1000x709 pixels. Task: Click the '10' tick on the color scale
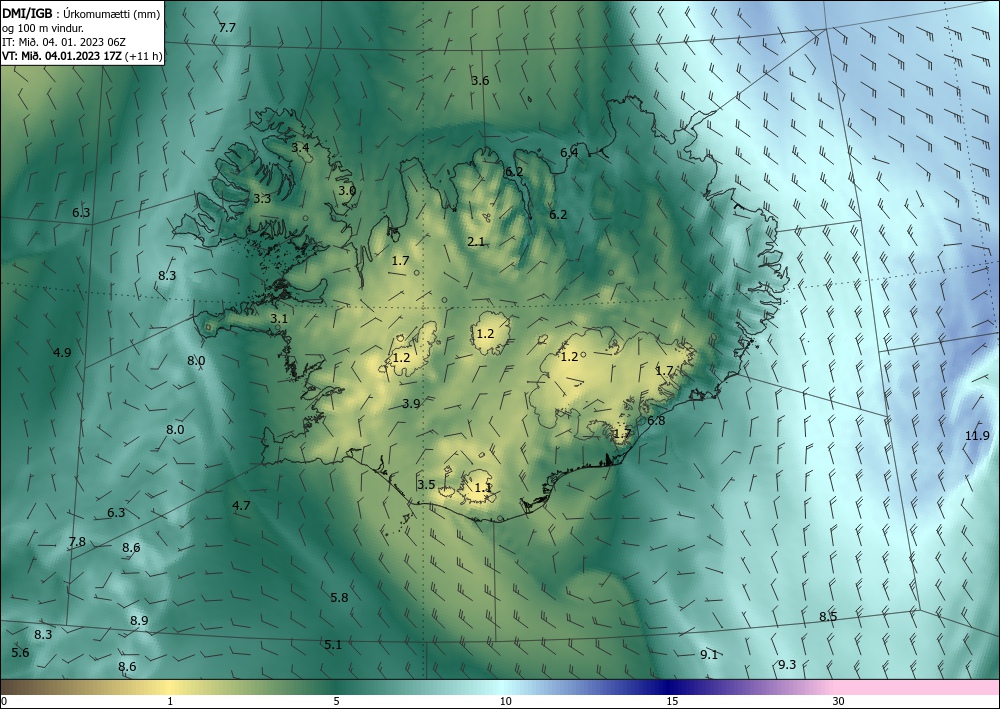point(505,701)
